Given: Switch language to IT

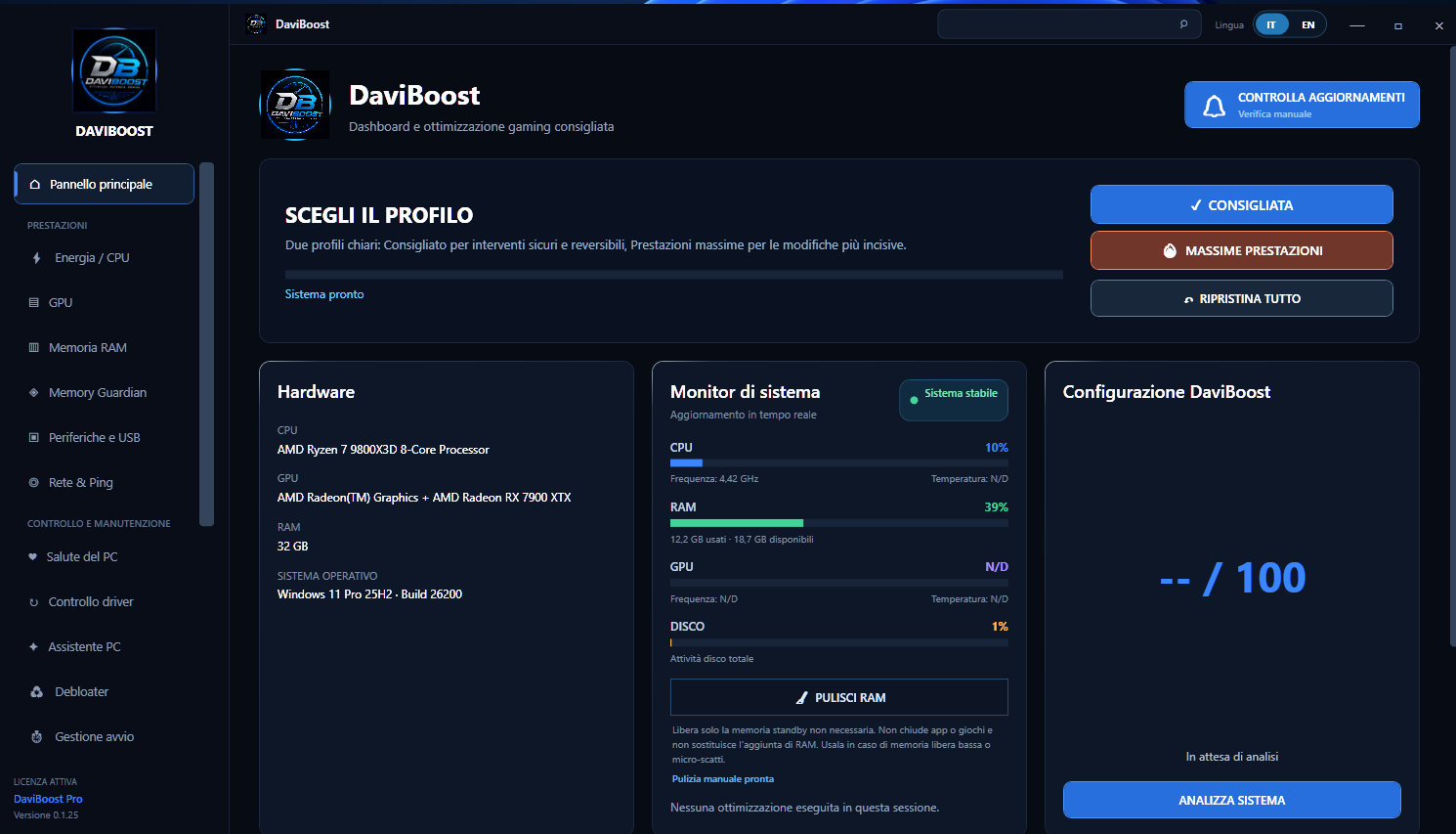Looking at the screenshot, I should [1271, 24].
